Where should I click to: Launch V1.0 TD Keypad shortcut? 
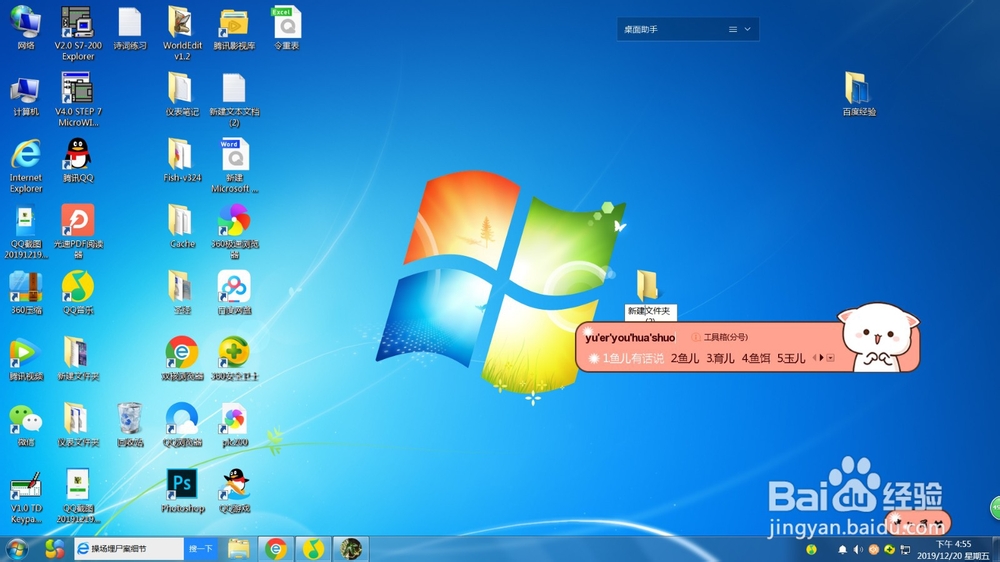click(26, 497)
